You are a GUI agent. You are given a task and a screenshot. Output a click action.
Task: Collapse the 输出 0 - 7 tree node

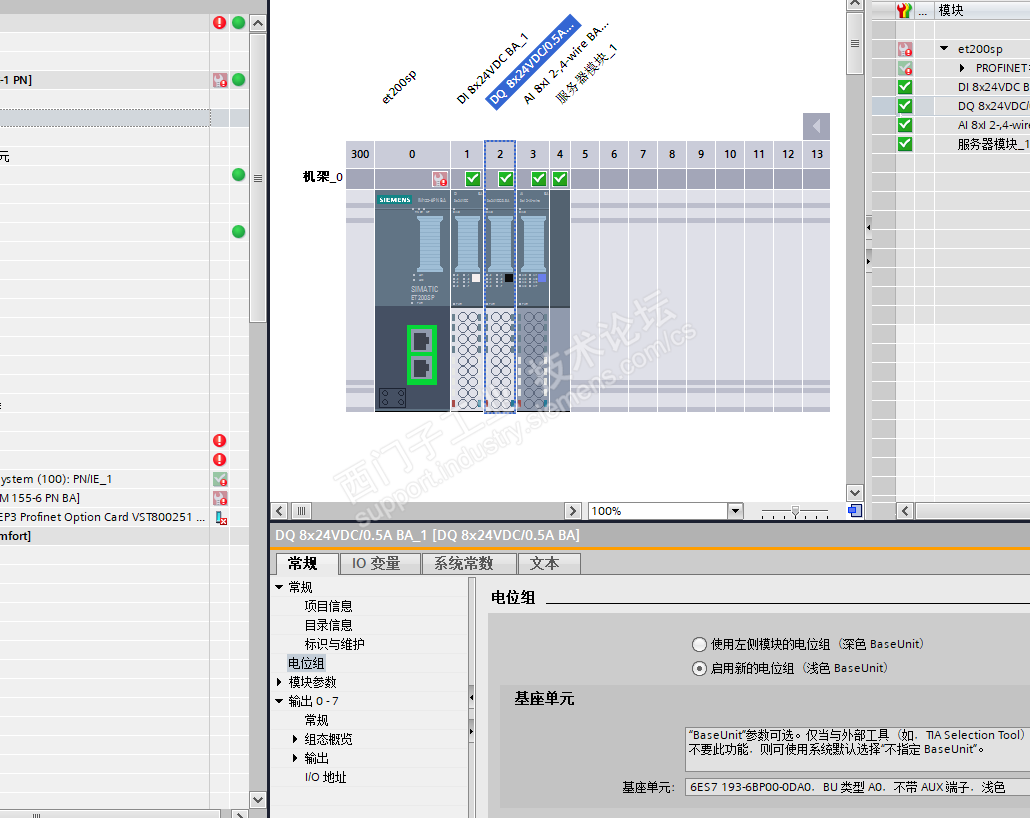pos(279,701)
